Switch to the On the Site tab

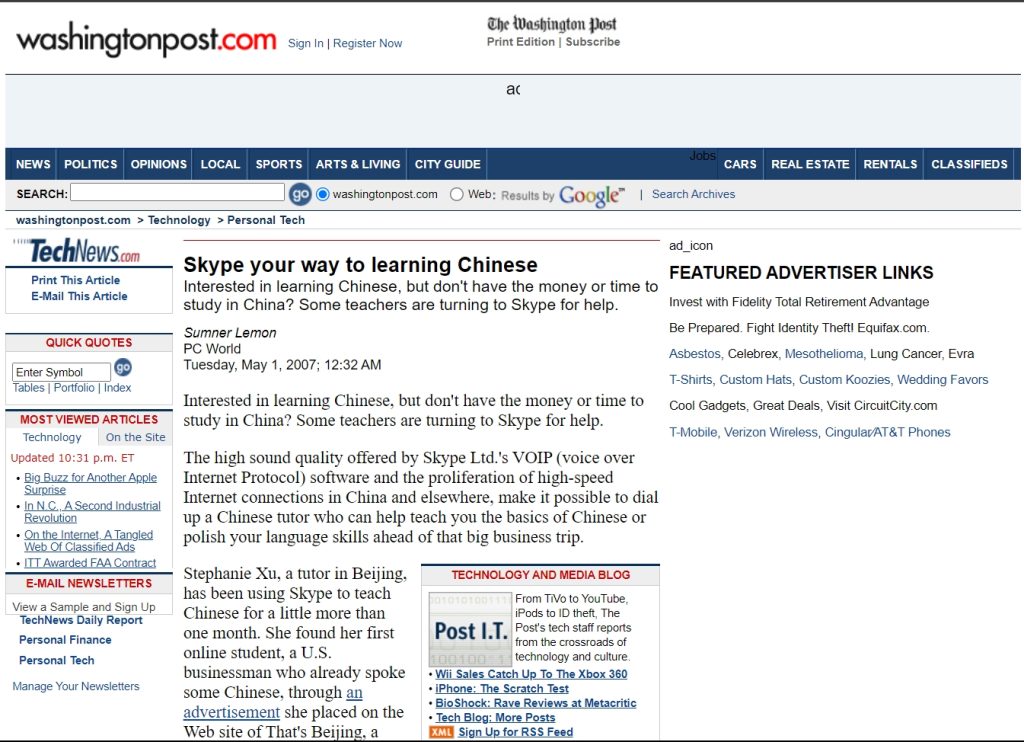[x=136, y=437]
